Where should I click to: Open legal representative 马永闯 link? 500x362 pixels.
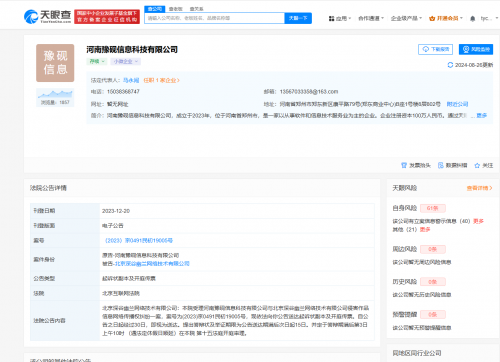(x=131, y=80)
